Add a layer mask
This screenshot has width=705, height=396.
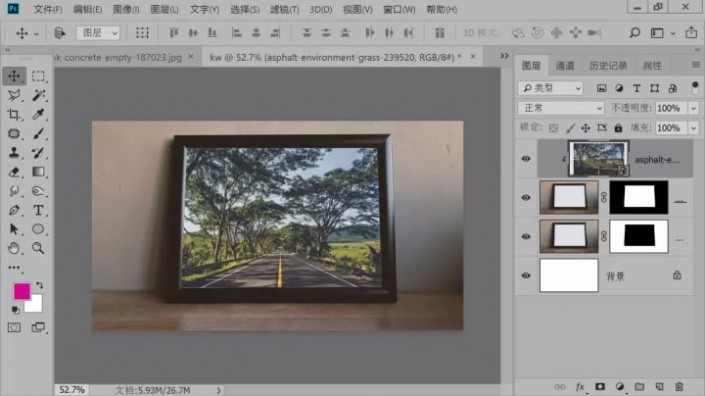(600, 387)
